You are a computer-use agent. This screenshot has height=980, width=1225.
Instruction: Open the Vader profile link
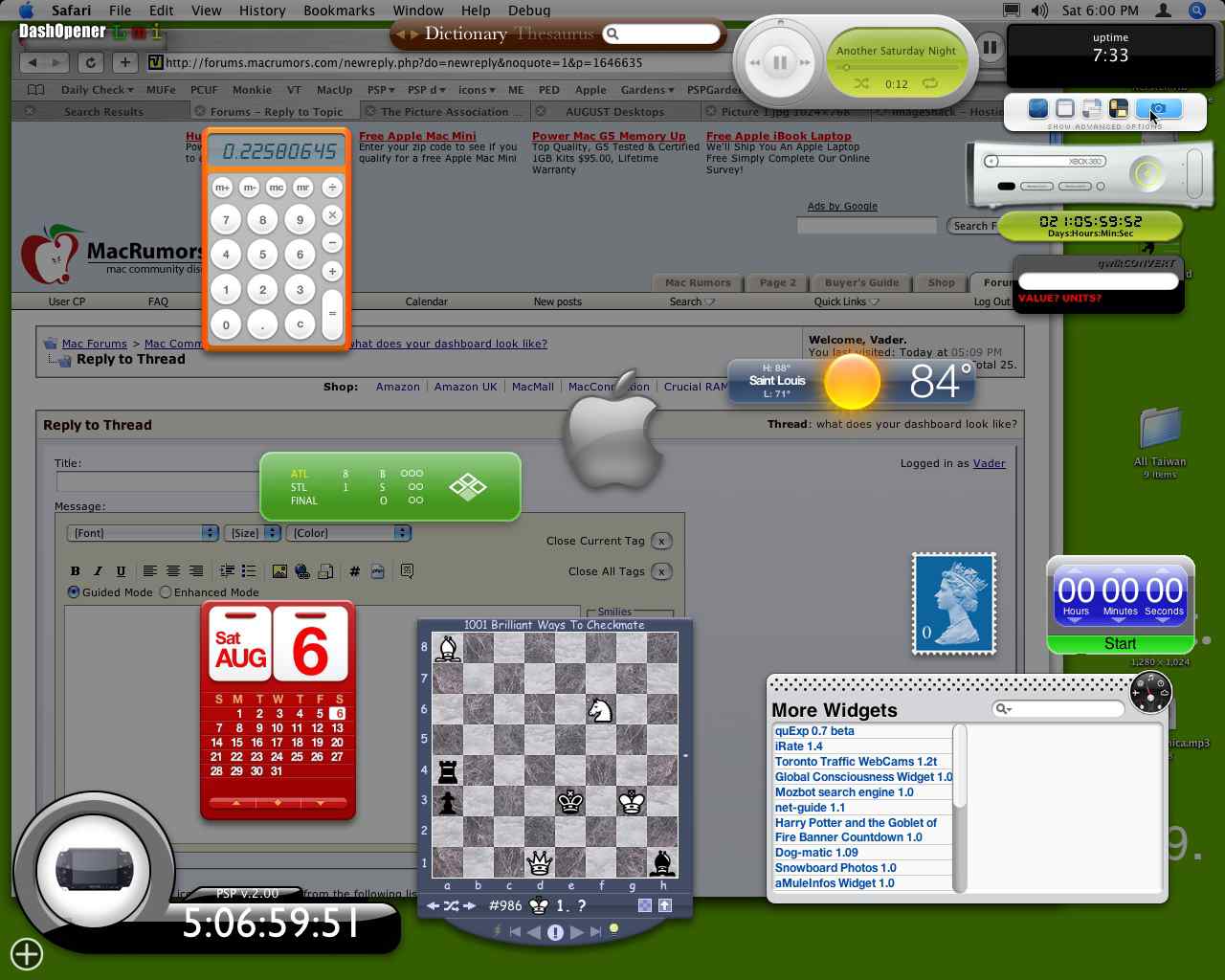point(990,463)
